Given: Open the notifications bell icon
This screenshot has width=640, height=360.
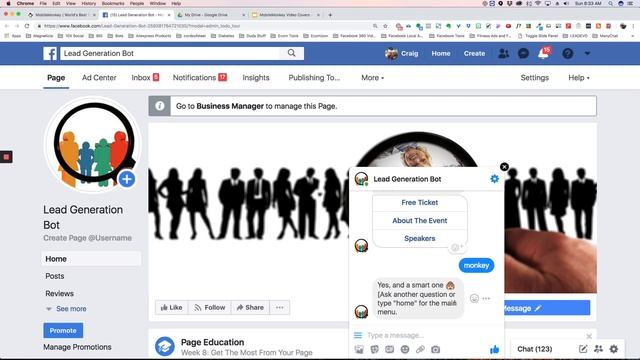Looking at the screenshot, I should [x=543, y=53].
